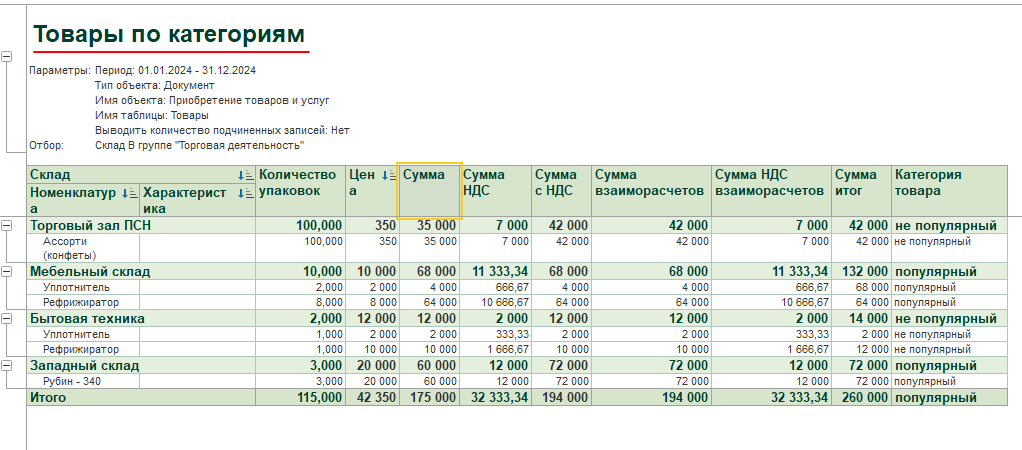The height and width of the screenshot is (450, 1022).
Task: Click the Количество упаковок column header
Action: pyautogui.click(x=300, y=183)
